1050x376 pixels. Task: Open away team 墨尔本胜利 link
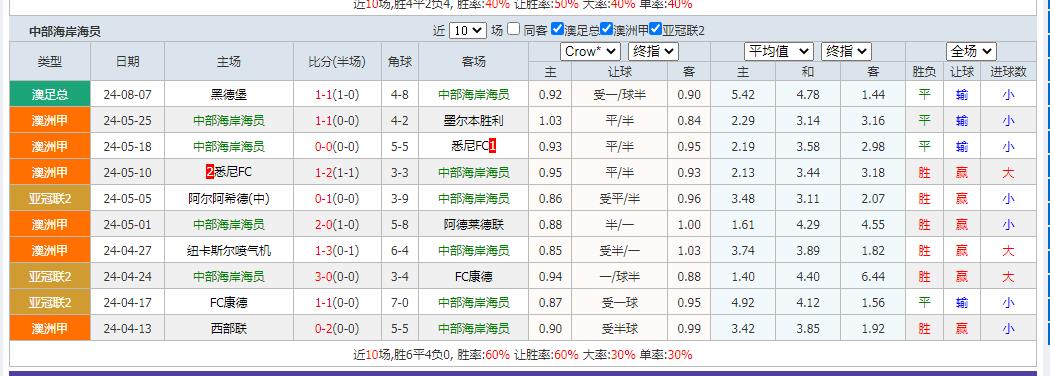coord(473,121)
